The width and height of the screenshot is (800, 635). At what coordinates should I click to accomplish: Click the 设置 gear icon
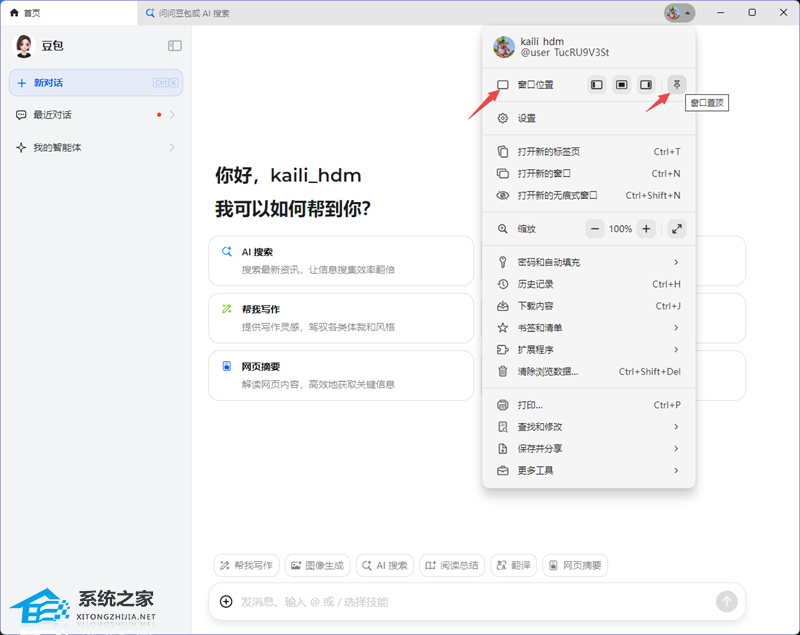coord(503,118)
